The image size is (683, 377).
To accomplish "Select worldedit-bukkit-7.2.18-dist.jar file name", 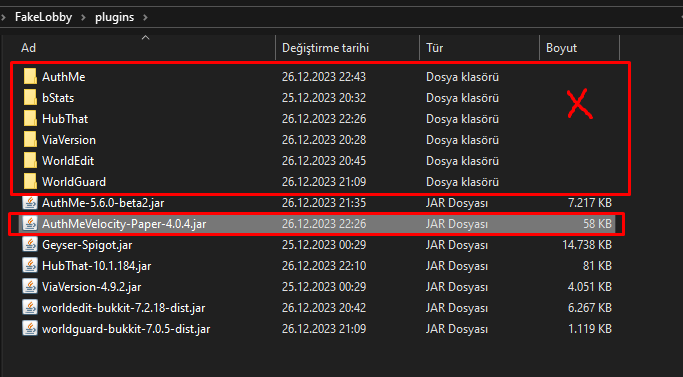I will tap(123, 308).
